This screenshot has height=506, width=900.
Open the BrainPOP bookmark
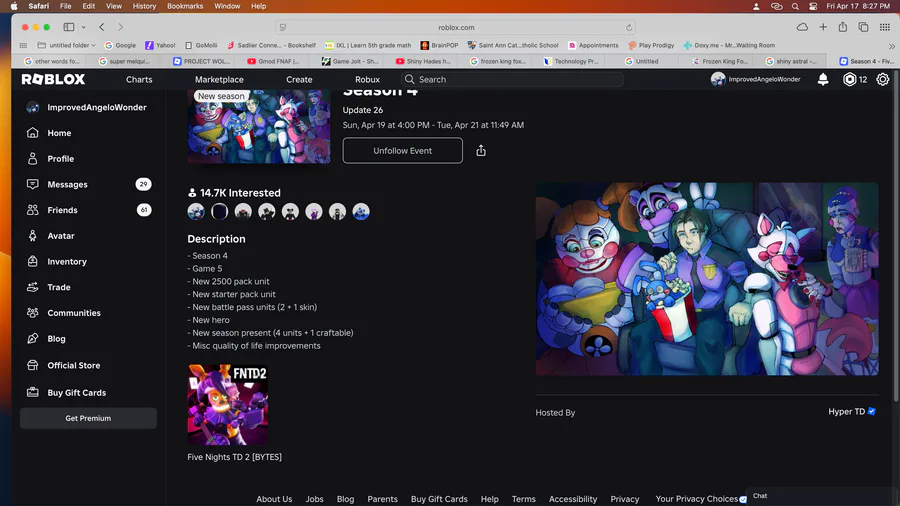click(x=439, y=45)
